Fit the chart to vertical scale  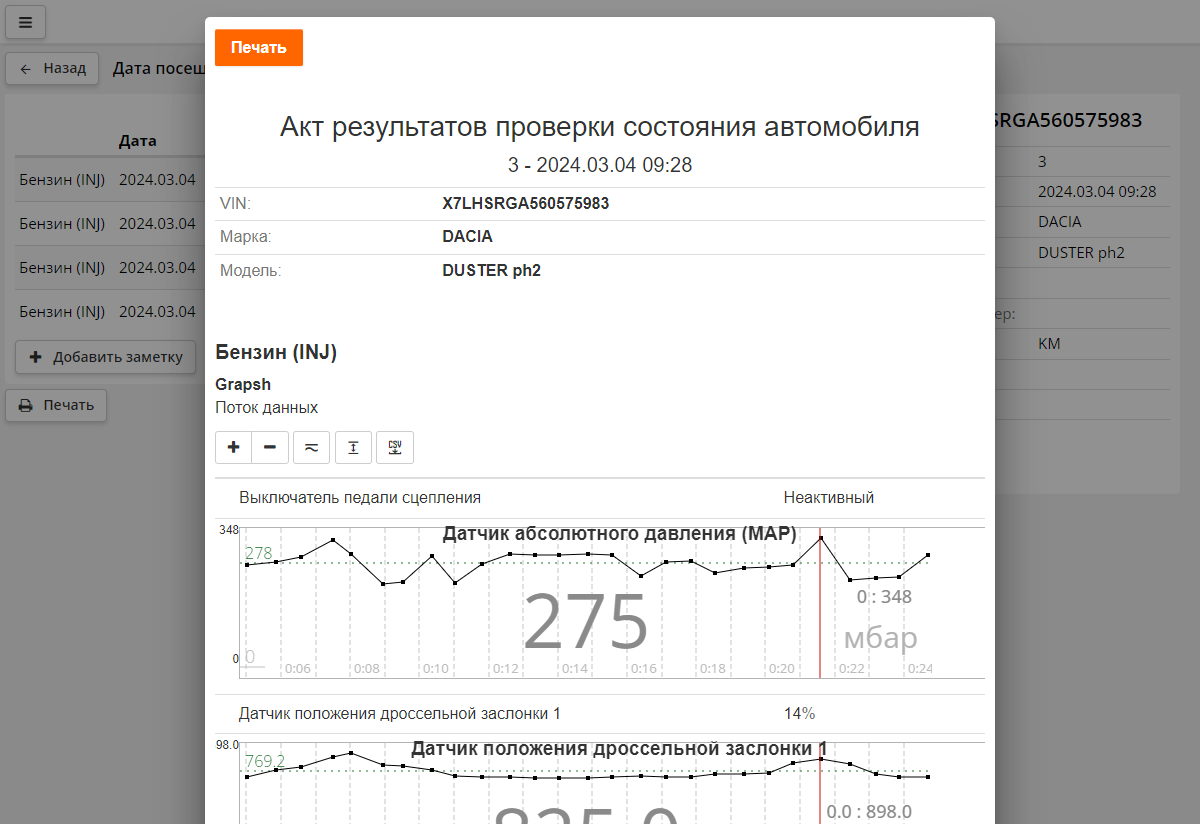click(x=352, y=447)
